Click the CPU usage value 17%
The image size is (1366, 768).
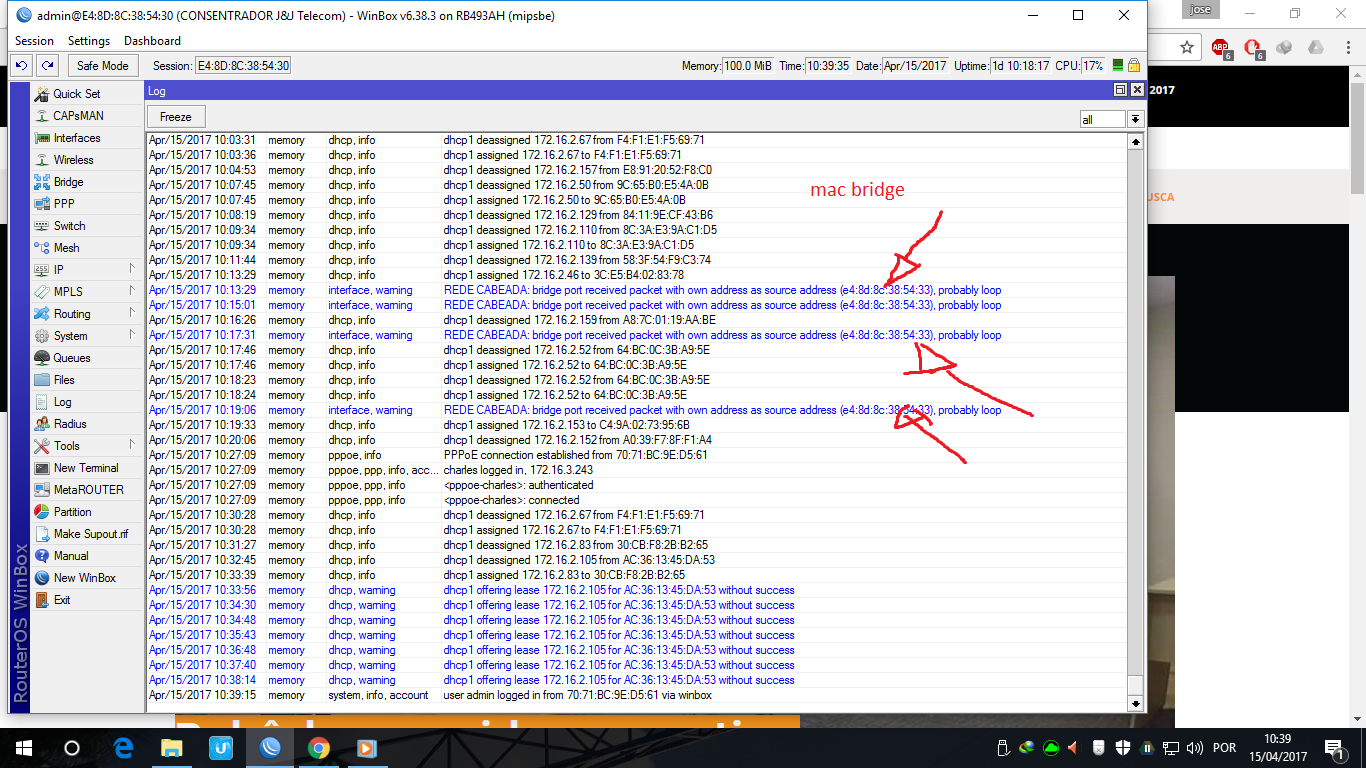[x=1093, y=66]
